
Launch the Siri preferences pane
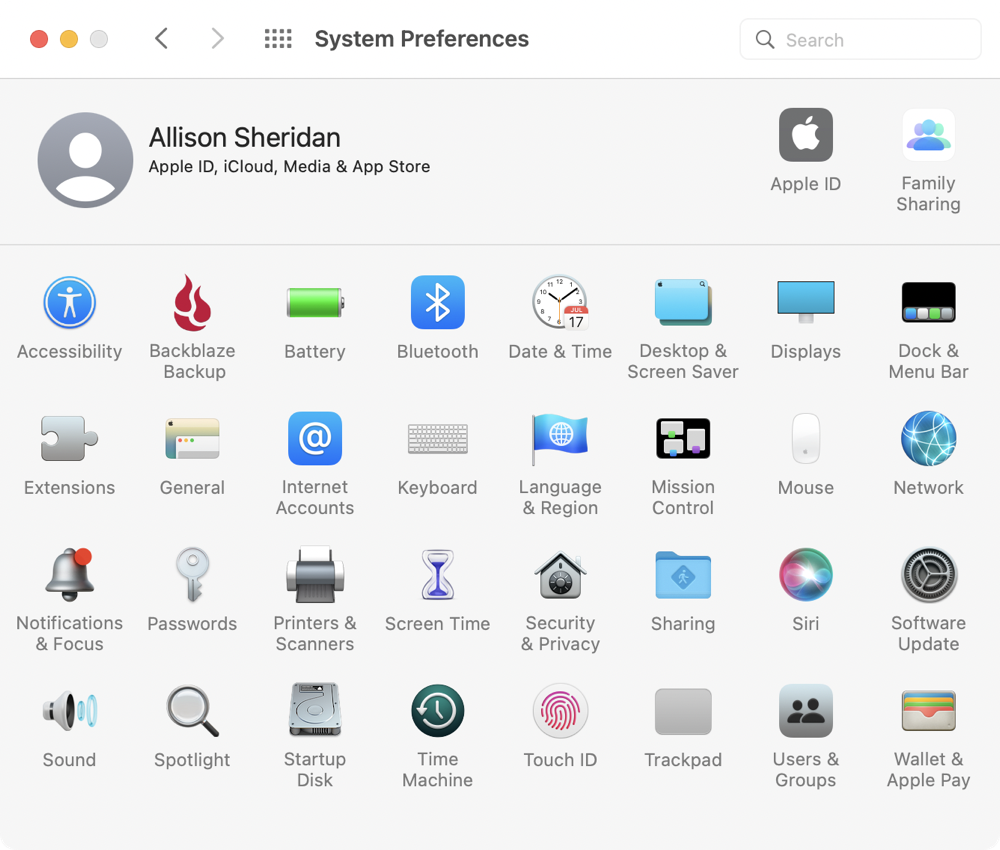[x=805, y=575]
